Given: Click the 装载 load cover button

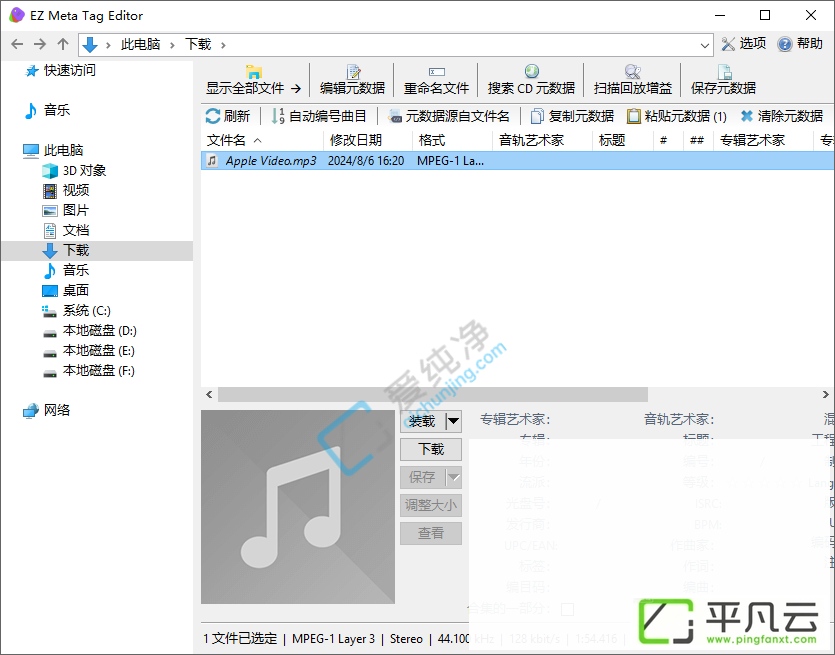Looking at the screenshot, I should tap(423, 421).
